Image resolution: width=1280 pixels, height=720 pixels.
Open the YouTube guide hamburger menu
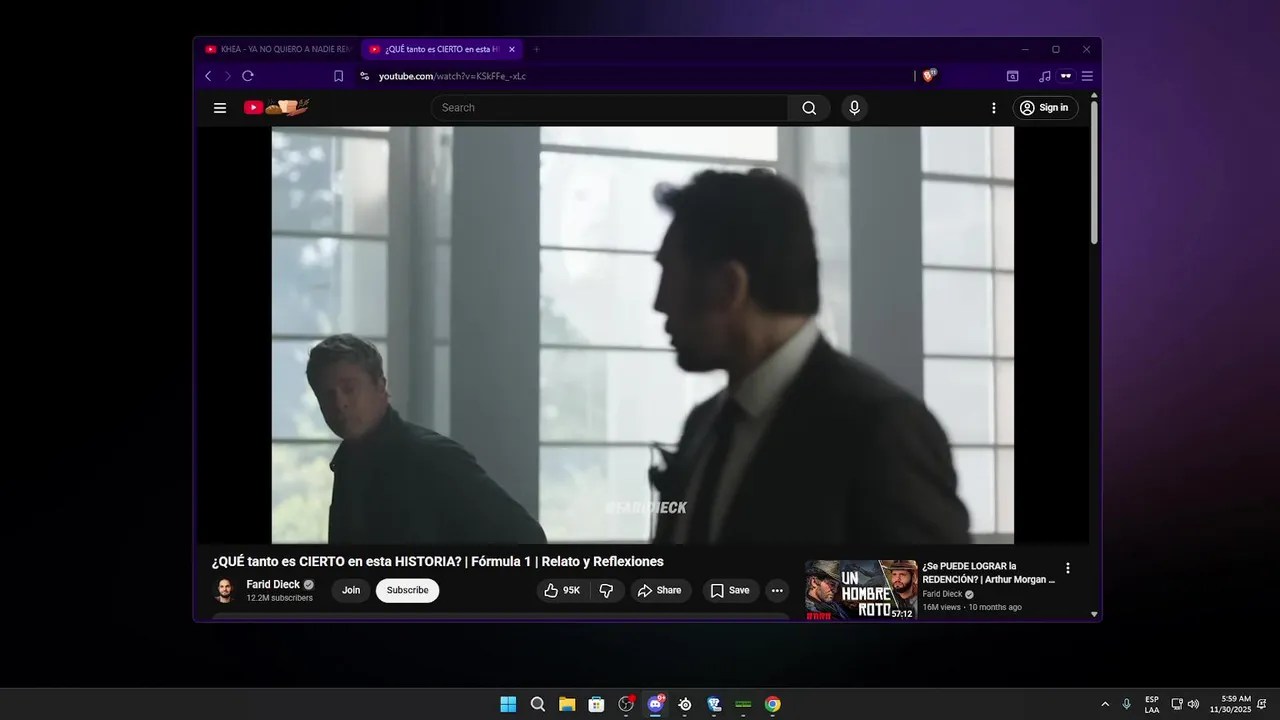pos(220,108)
